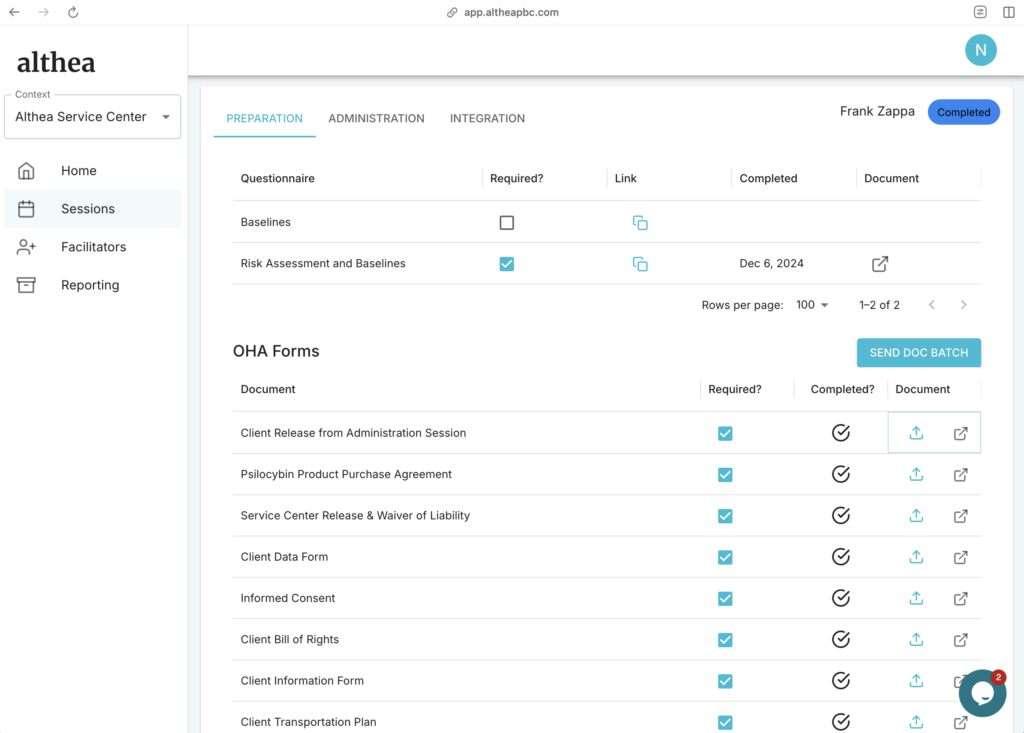
Task: Click the 1–2 of 2 pagination text
Action: [880, 305]
